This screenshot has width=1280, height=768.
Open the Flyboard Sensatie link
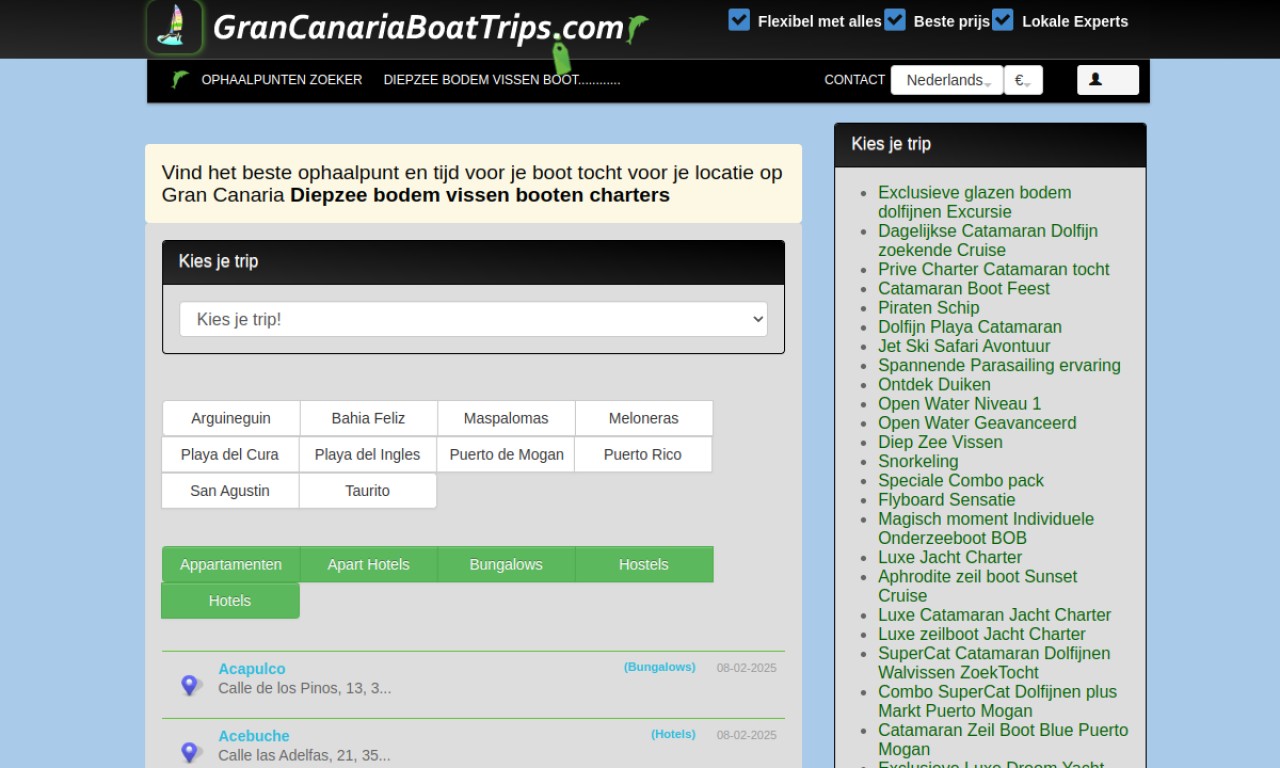coord(947,500)
